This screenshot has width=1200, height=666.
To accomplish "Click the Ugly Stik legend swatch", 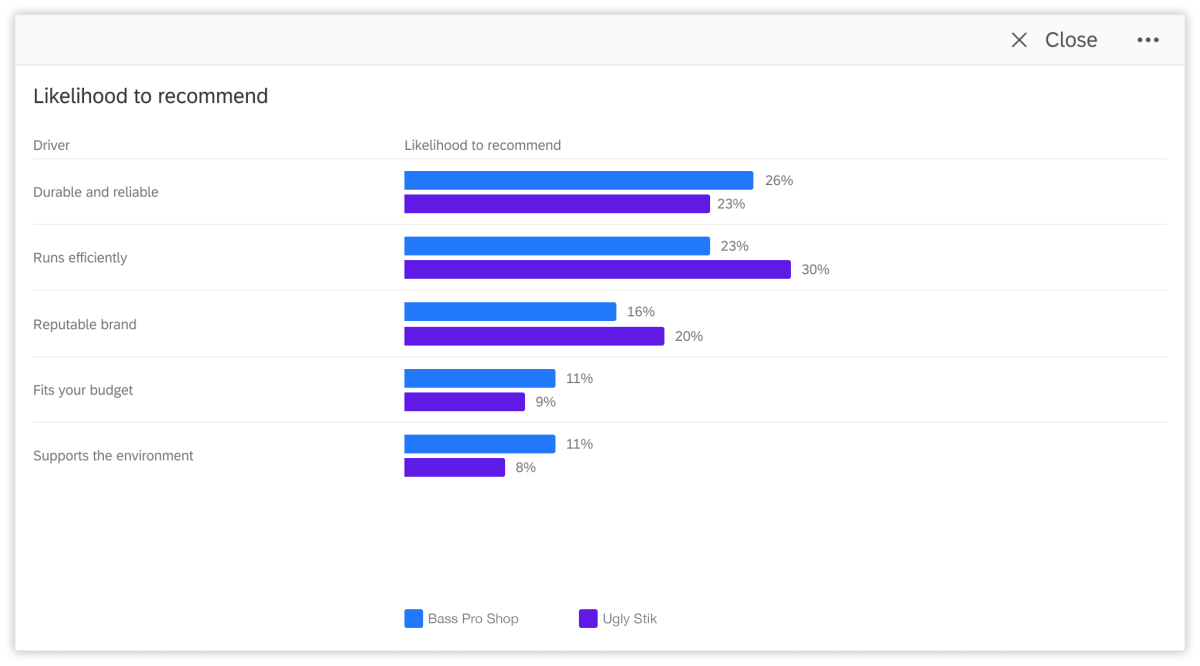I will coord(588,618).
